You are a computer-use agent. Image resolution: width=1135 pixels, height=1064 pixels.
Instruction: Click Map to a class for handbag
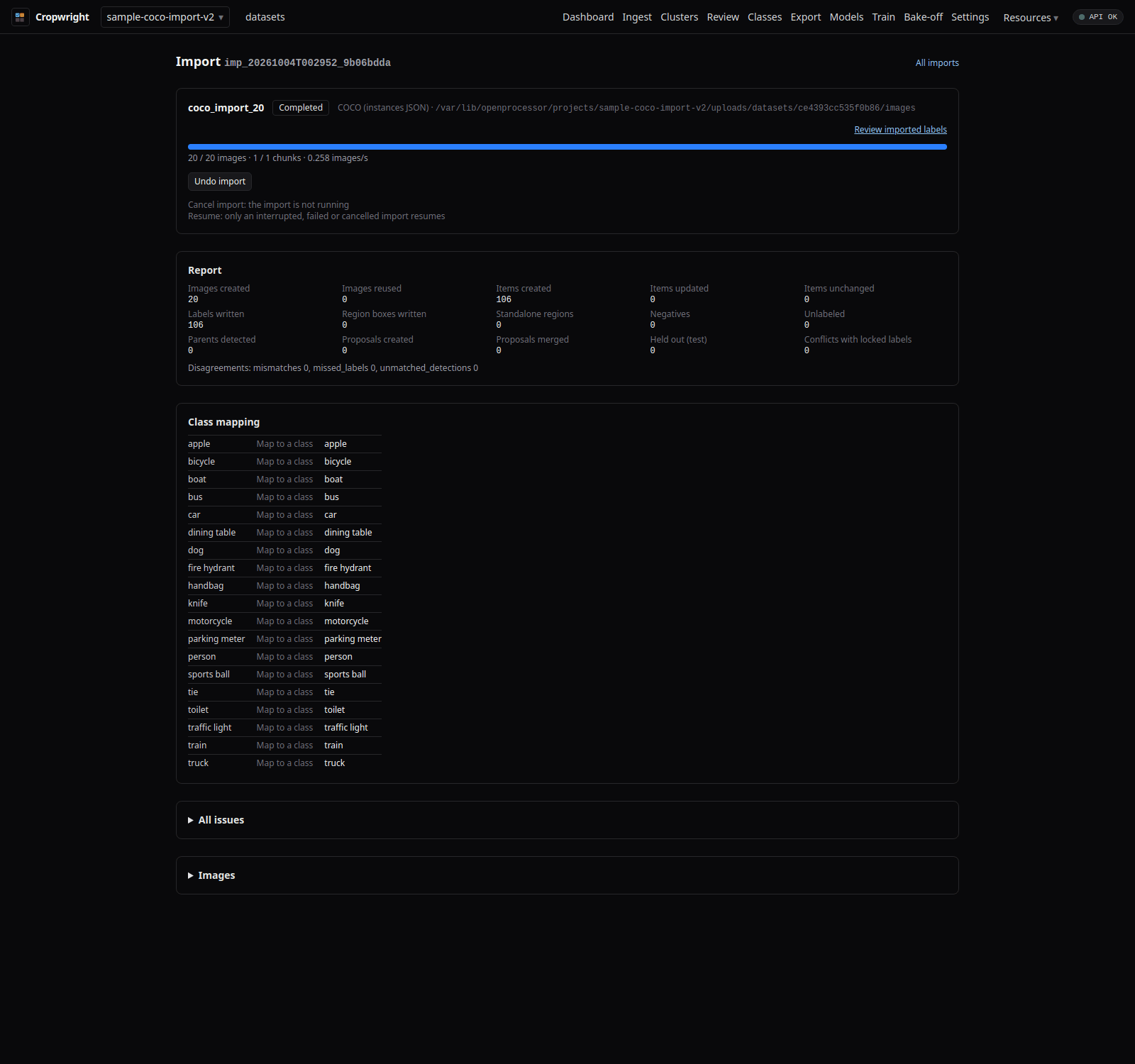coord(284,586)
